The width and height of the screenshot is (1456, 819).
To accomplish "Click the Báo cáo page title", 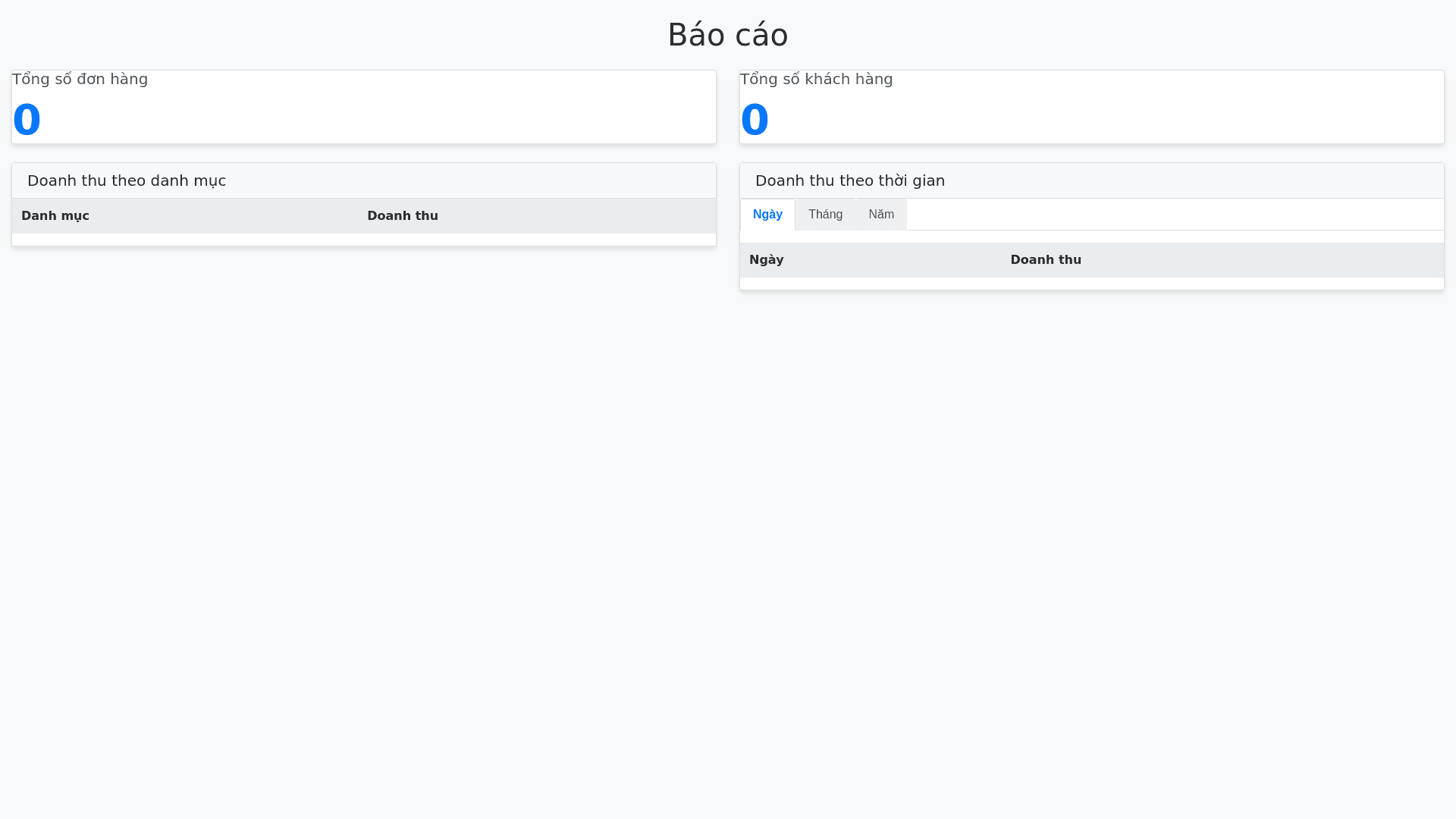I will click(727, 34).
